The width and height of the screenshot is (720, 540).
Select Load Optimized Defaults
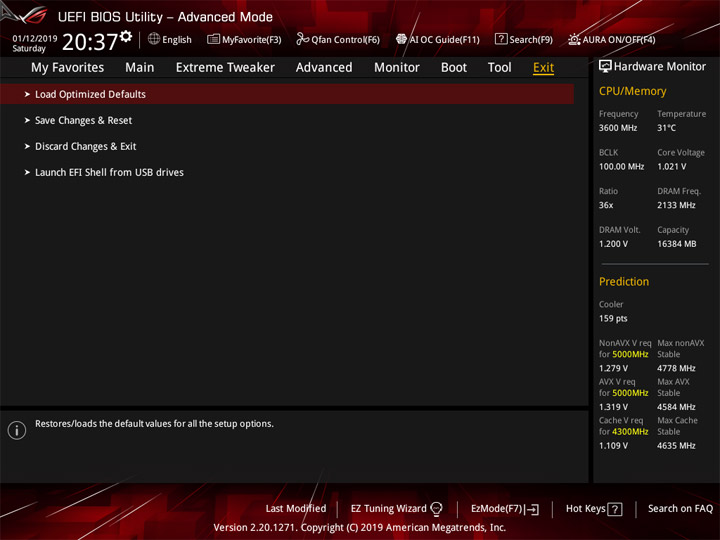(x=287, y=94)
